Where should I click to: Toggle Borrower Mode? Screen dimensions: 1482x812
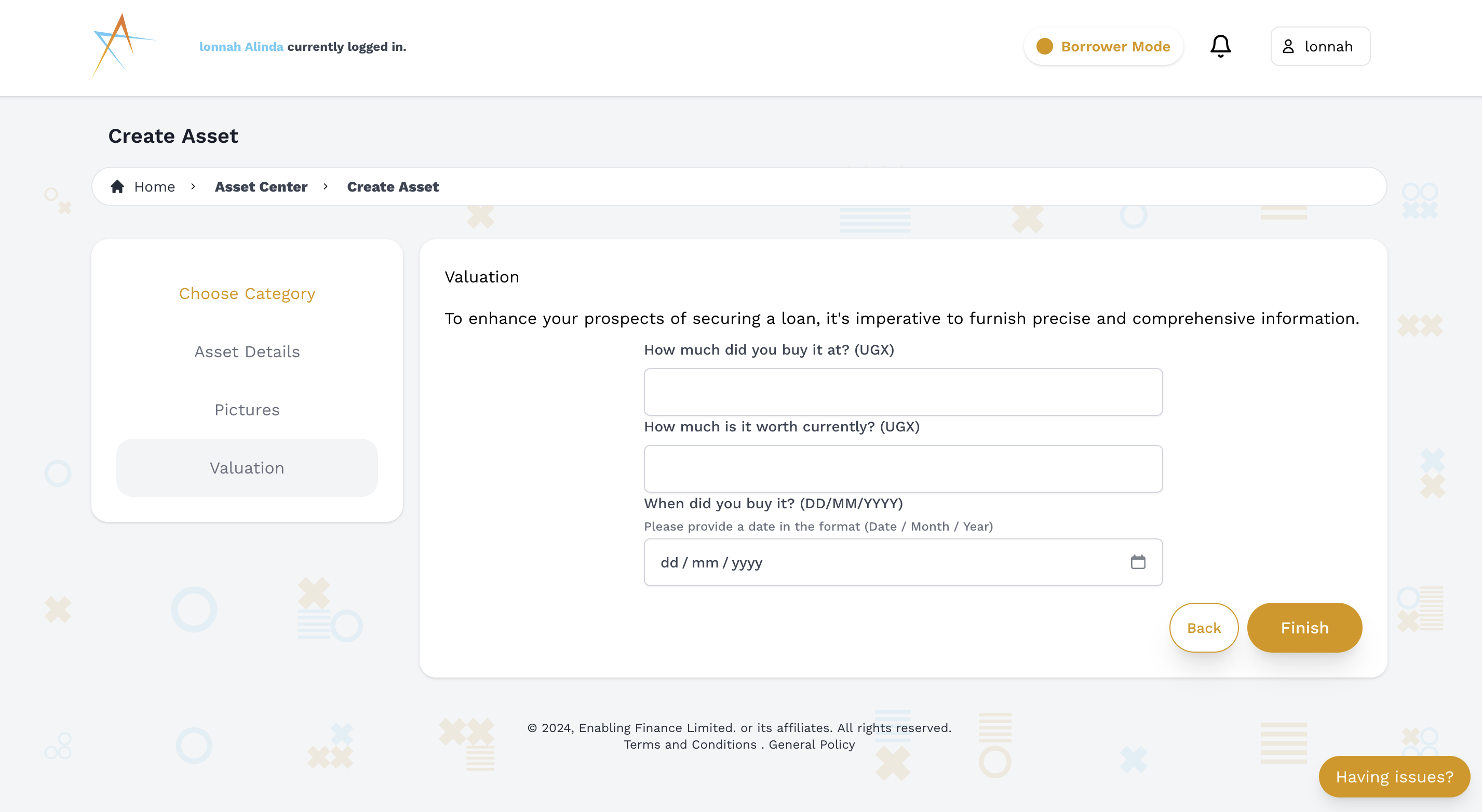click(1103, 46)
